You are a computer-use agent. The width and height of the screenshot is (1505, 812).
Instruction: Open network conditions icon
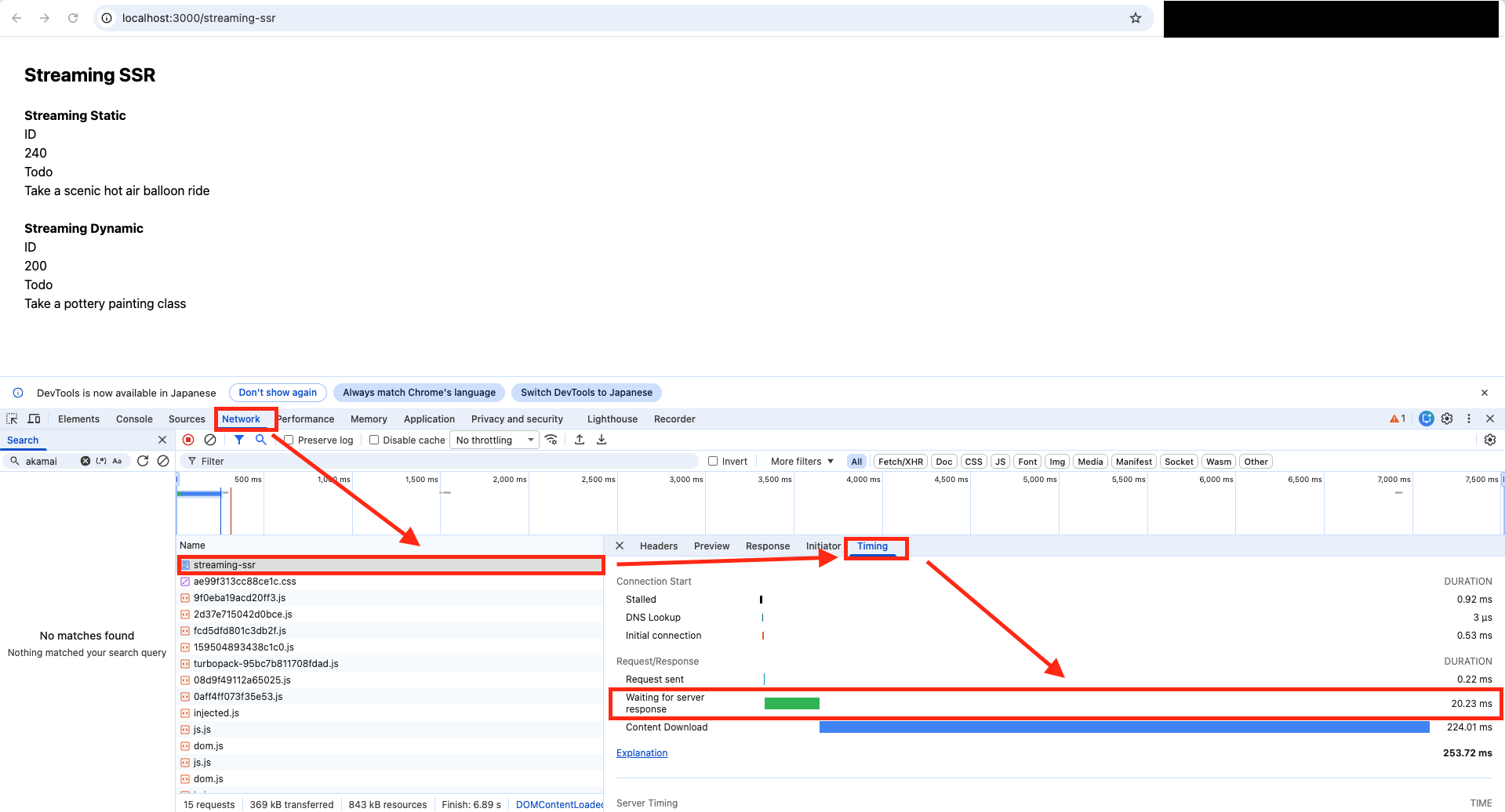[551, 440]
